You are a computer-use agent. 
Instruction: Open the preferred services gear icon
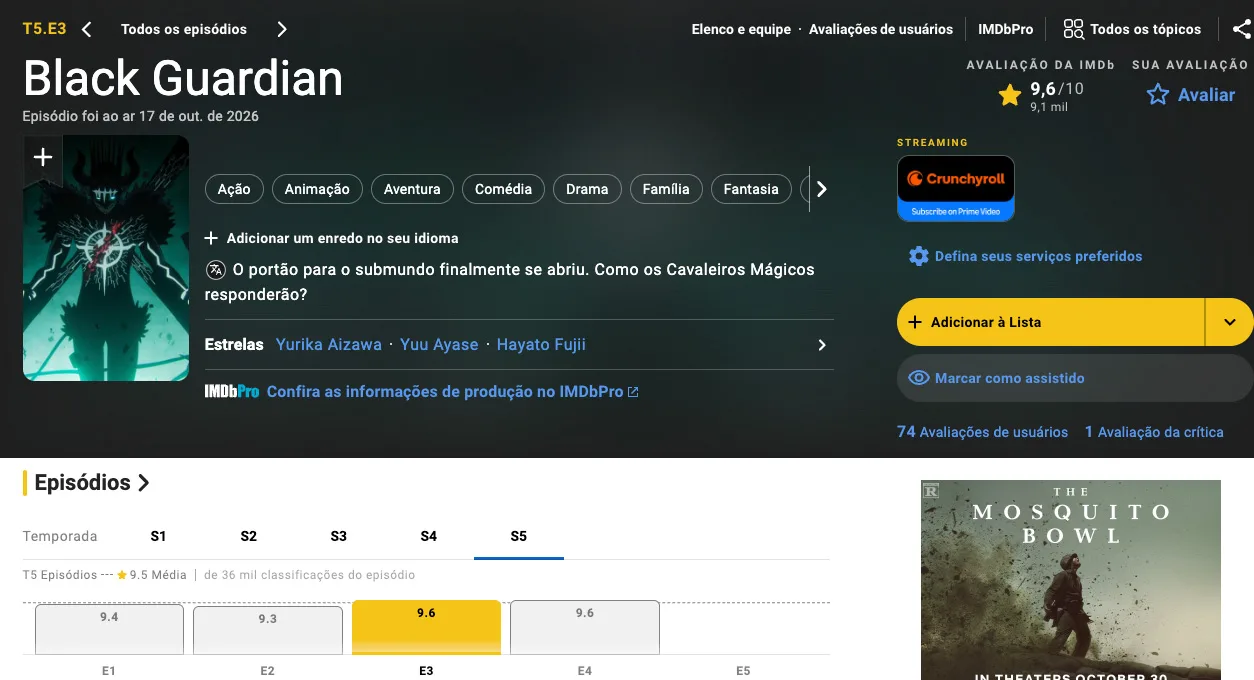click(919, 256)
